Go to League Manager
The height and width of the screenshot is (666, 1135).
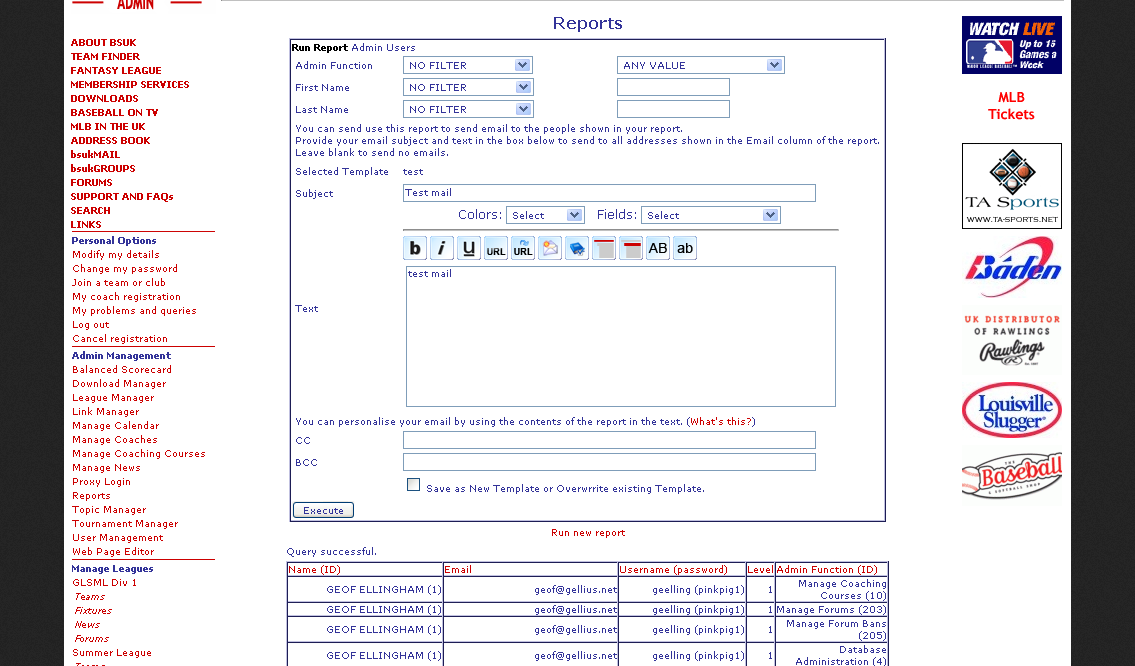coord(113,397)
